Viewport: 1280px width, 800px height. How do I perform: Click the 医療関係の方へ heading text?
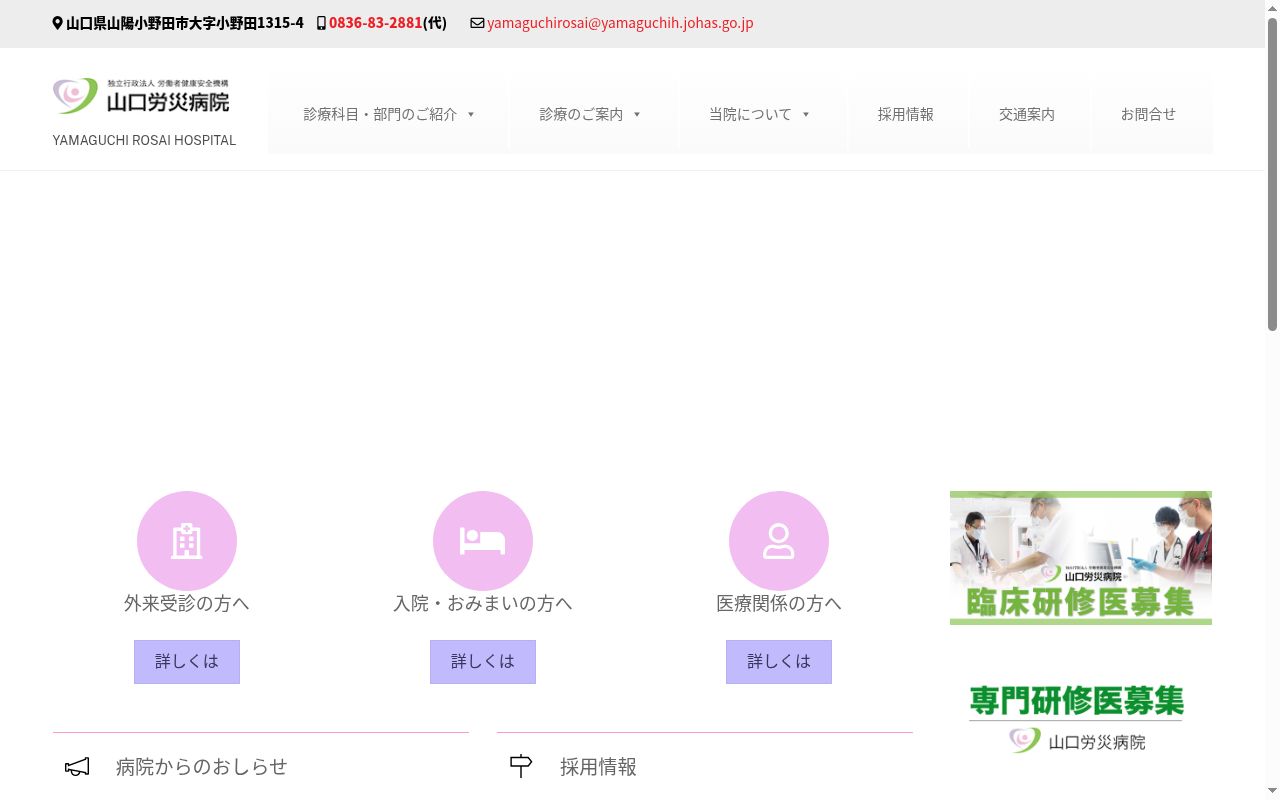point(779,603)
